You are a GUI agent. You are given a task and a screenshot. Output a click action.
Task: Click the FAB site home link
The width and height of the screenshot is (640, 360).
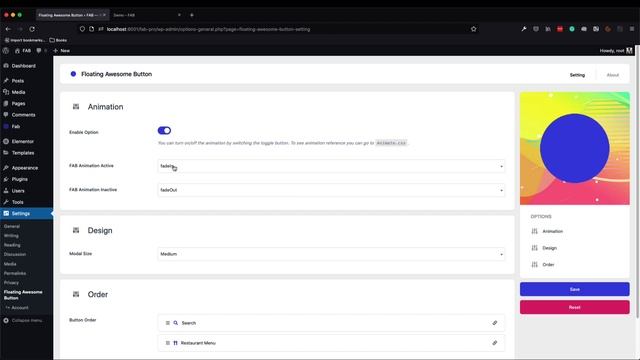tap(23, 51)
